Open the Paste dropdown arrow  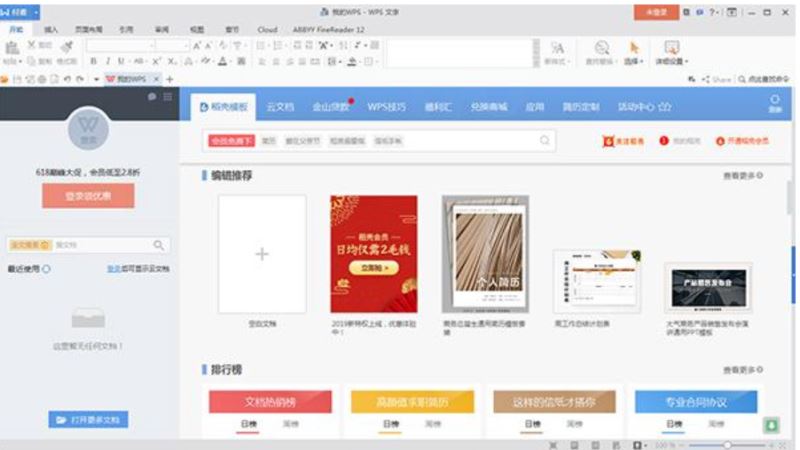[x=19, y=62]
